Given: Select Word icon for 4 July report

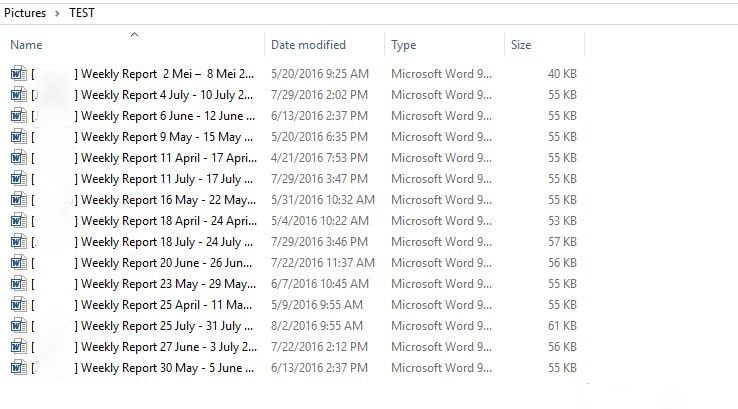Looking at the screenshot, I should coord(18,95).
